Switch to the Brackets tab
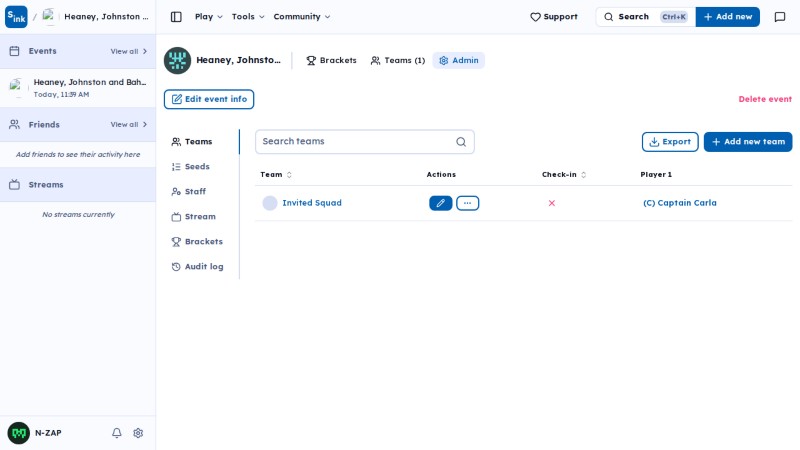 [x=332, y=60]
